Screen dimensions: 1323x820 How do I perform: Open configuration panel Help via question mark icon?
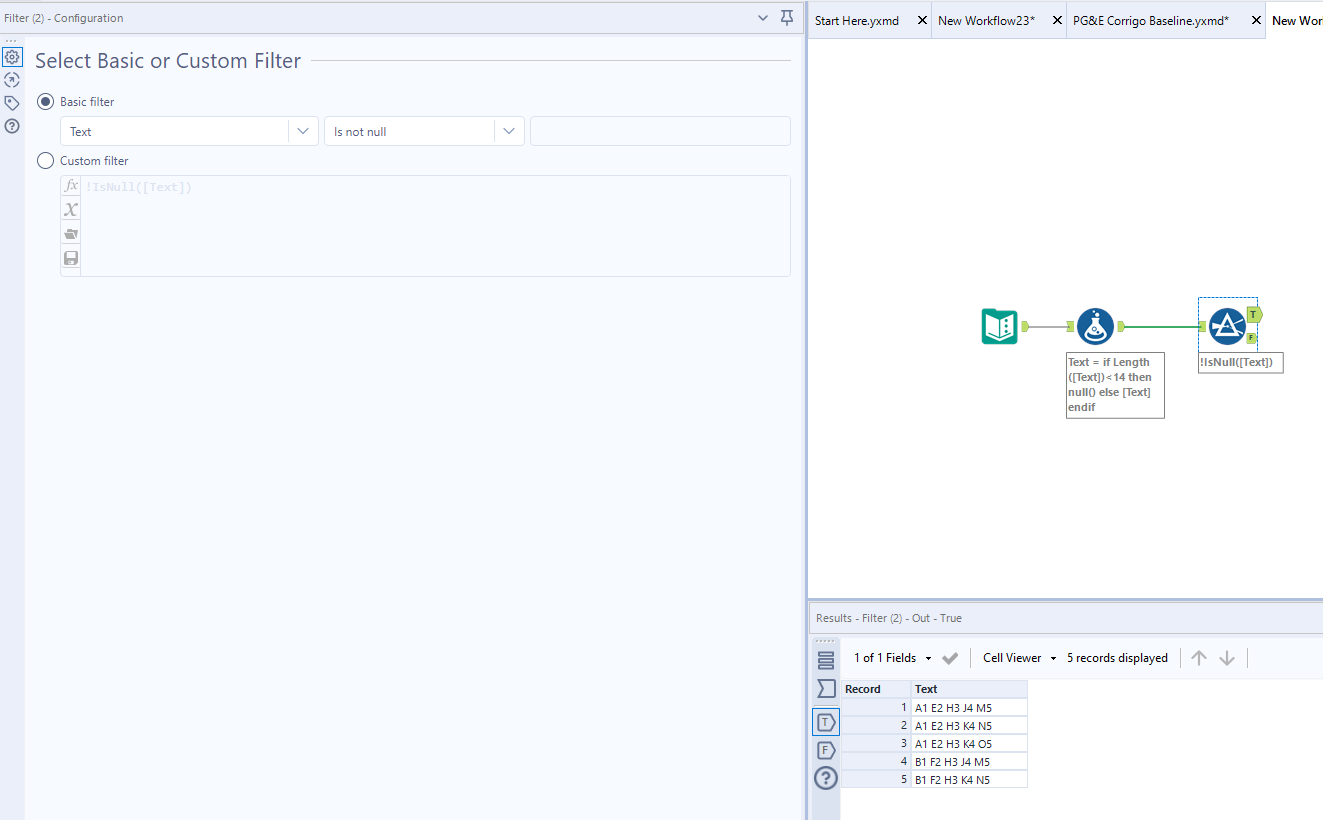(x=12, y=125)
